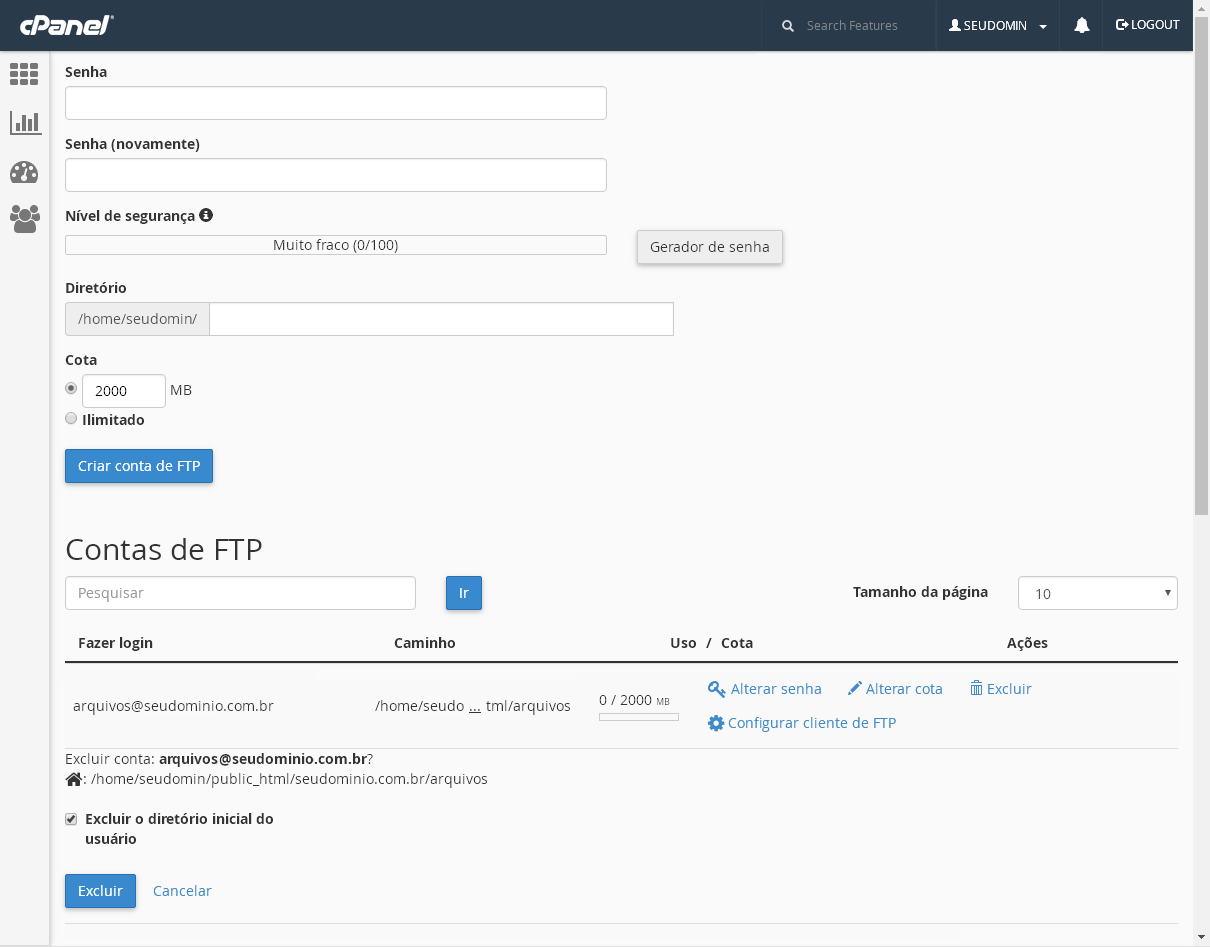
Task: Open the home grid icon in sidebar
Action: click(x=24, y=74)
